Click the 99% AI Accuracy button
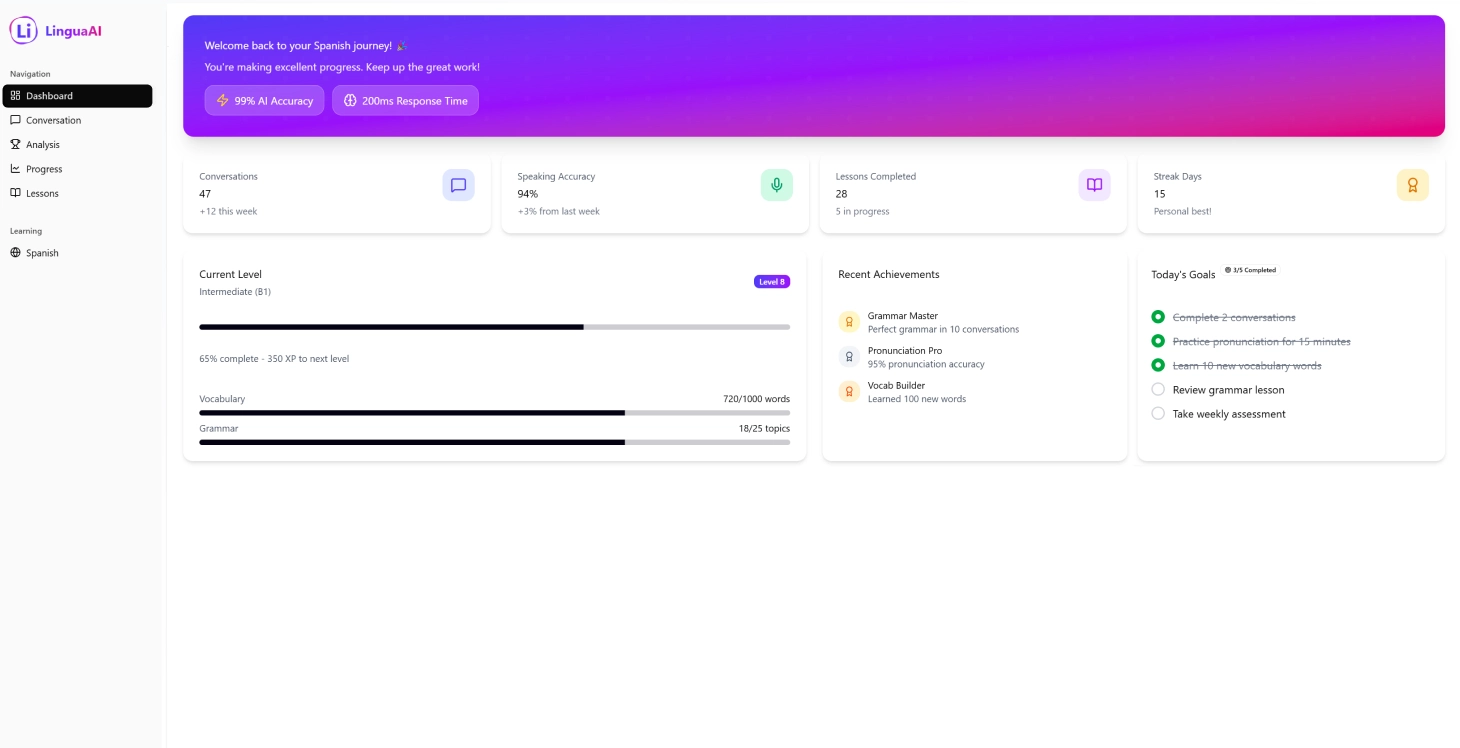Image resolution: width=1460 pixels, height=748 pixels. [264, 100]
